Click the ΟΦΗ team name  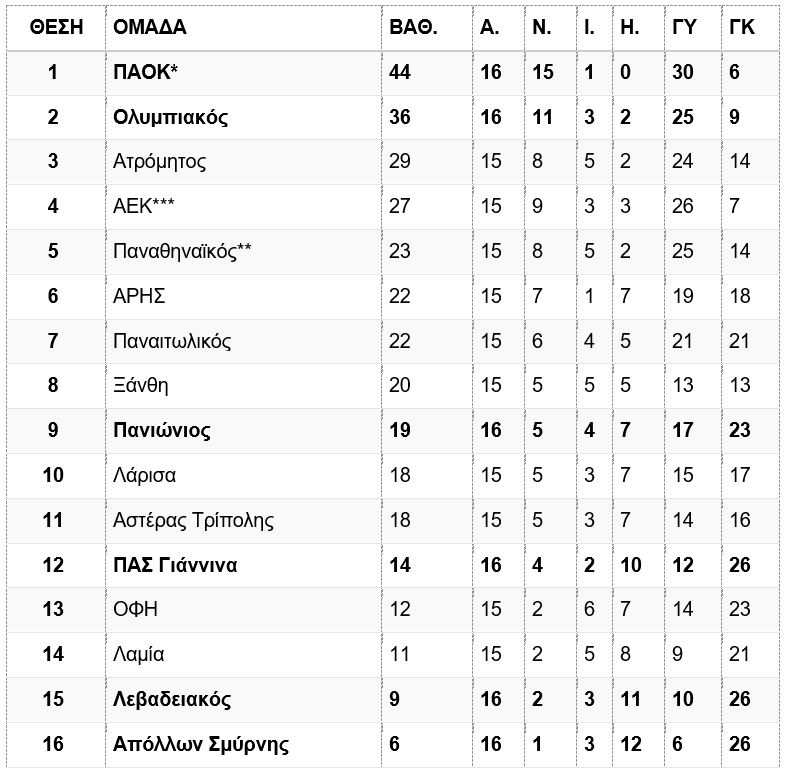(x=136, y=610)
